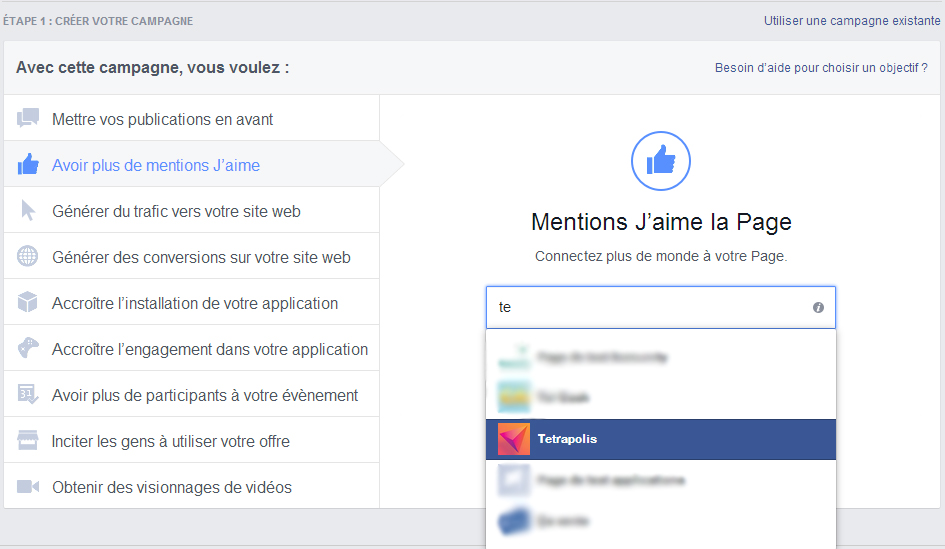Choose the second blurred suggestion above Tetrapolis
Viewport: 945px width, 549px height.
point(661,397)
